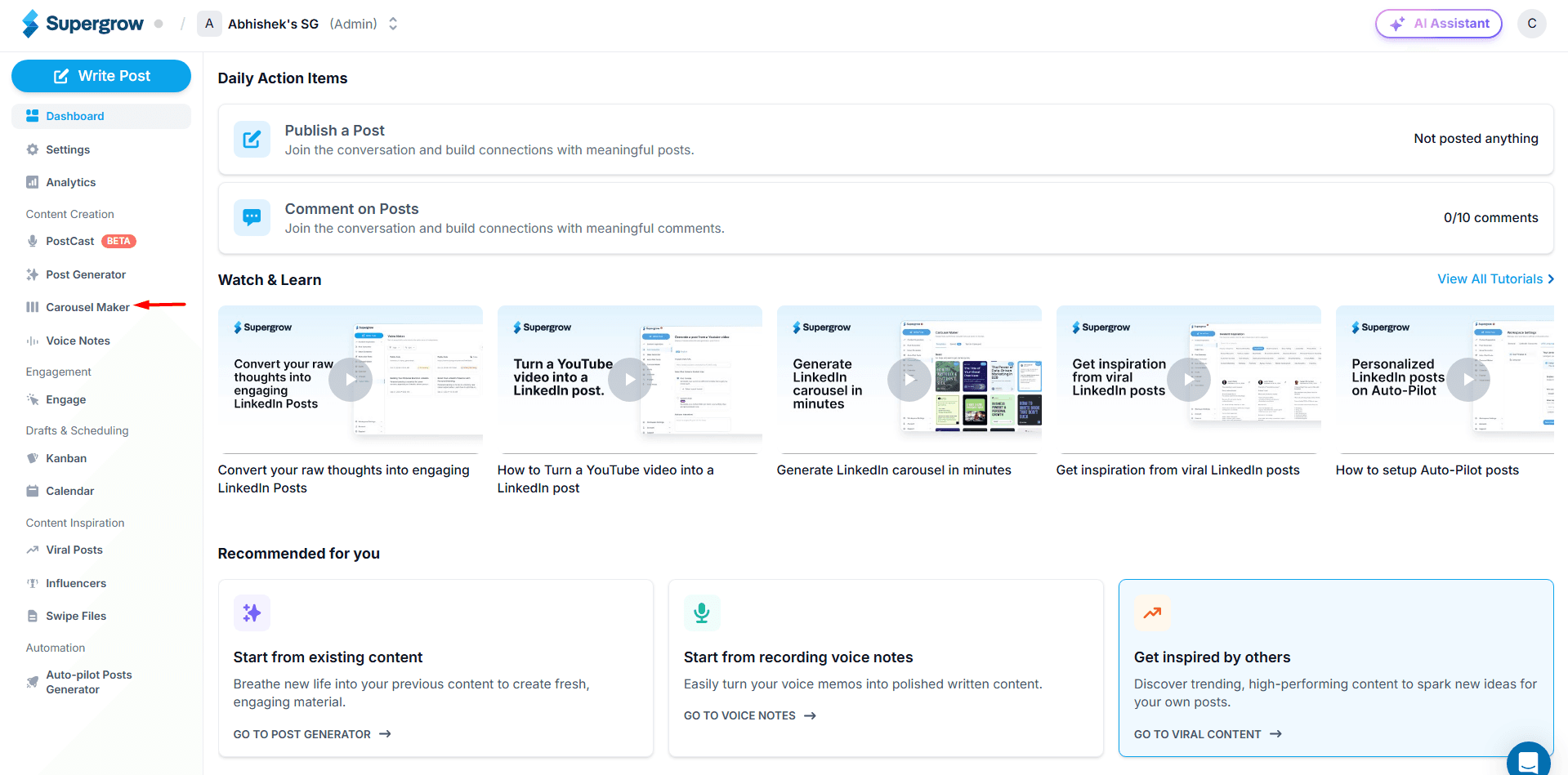Open the user avatar C menu
This screenshot has height=775, width=1568.
(1532, 24)
